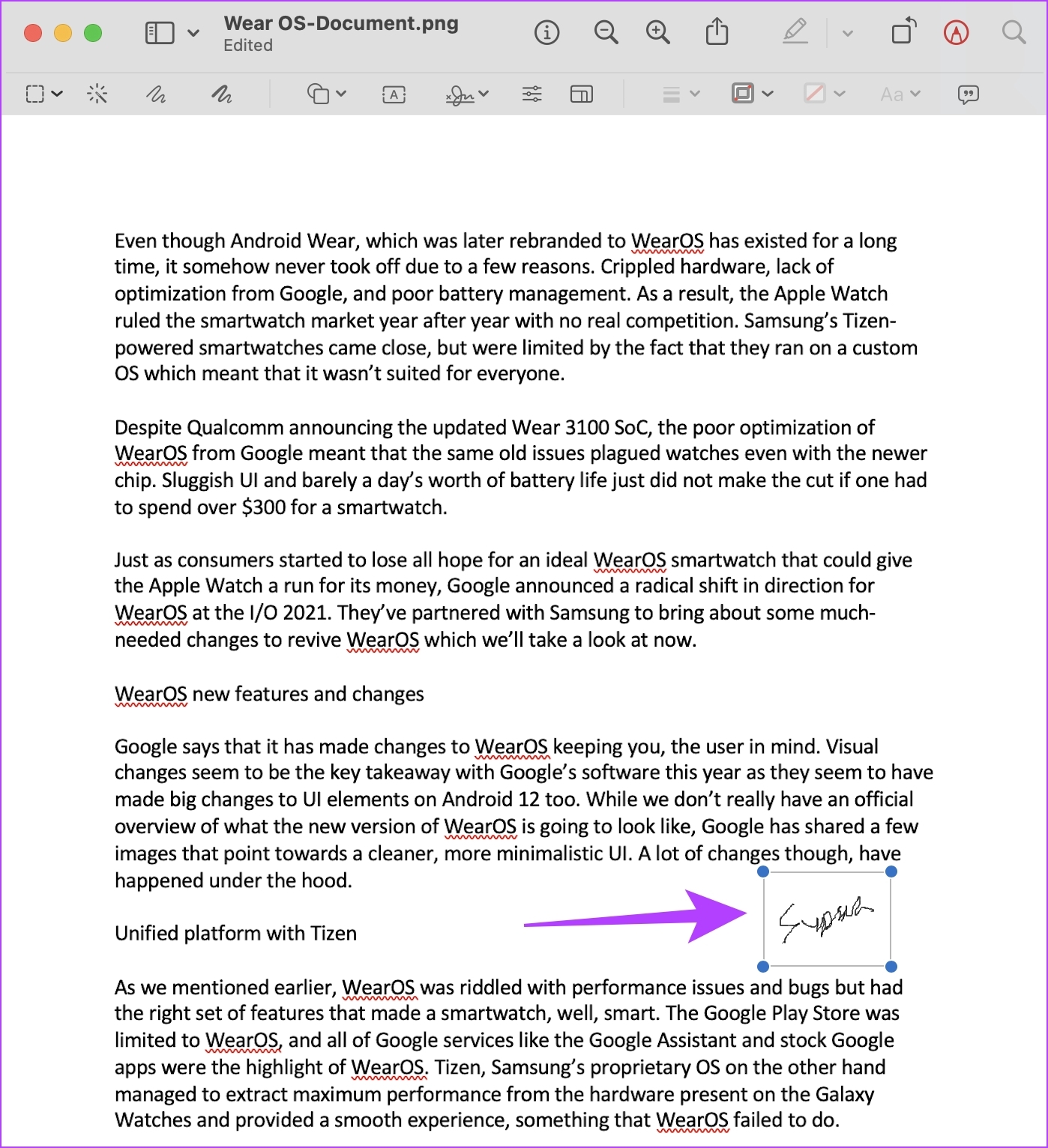Click the Info inspector icon
Viewport: 1048px width, 1148px height.
(546, 33)
